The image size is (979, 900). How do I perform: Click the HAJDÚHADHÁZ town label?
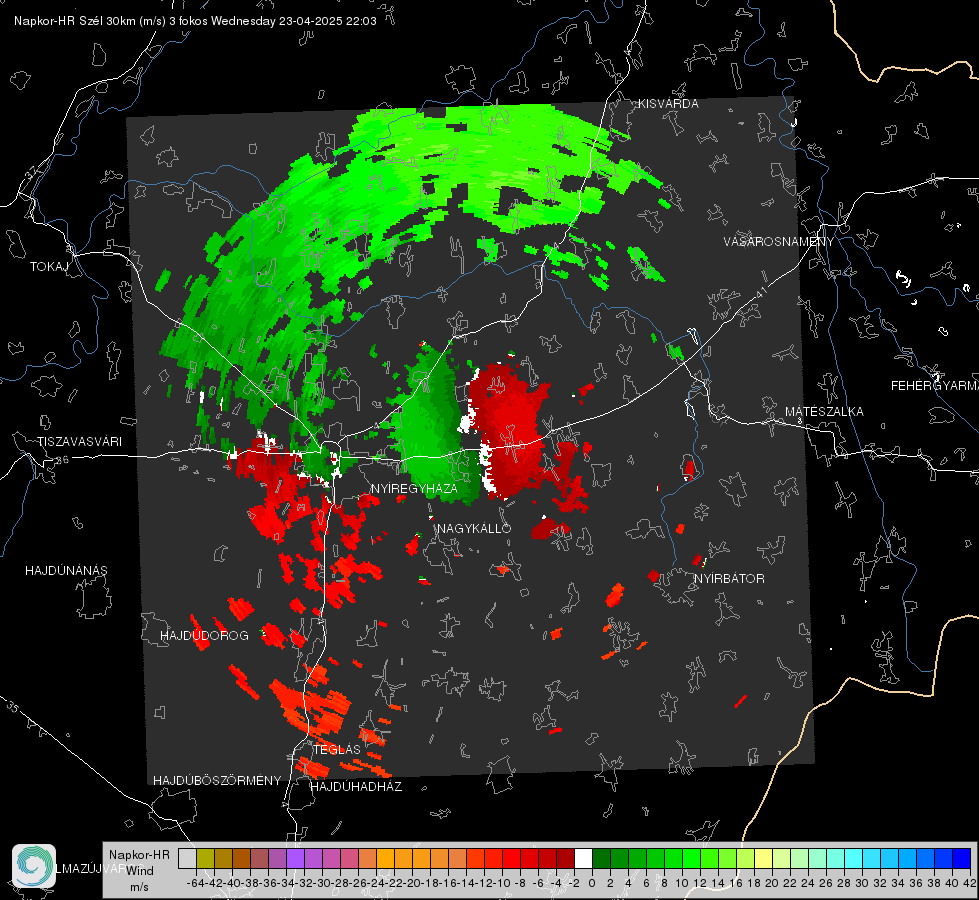[356, 786]
